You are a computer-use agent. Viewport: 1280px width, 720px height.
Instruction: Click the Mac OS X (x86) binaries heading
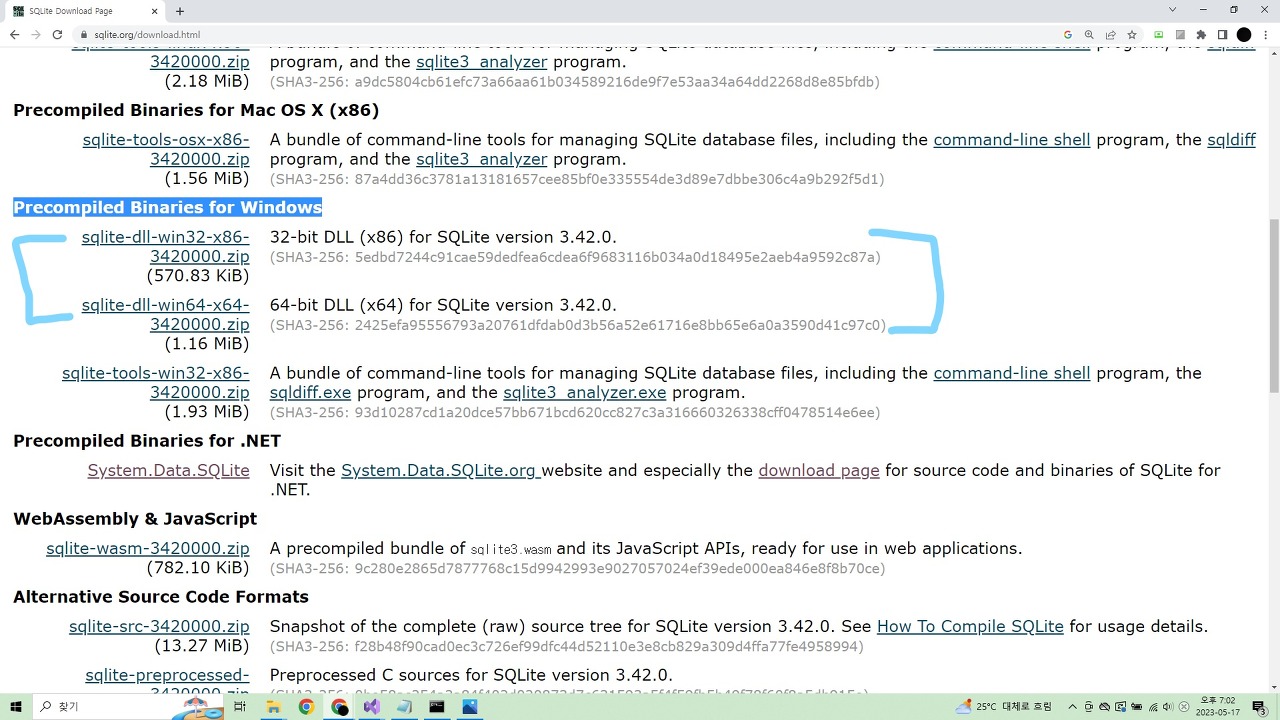(x=196, y=110)
